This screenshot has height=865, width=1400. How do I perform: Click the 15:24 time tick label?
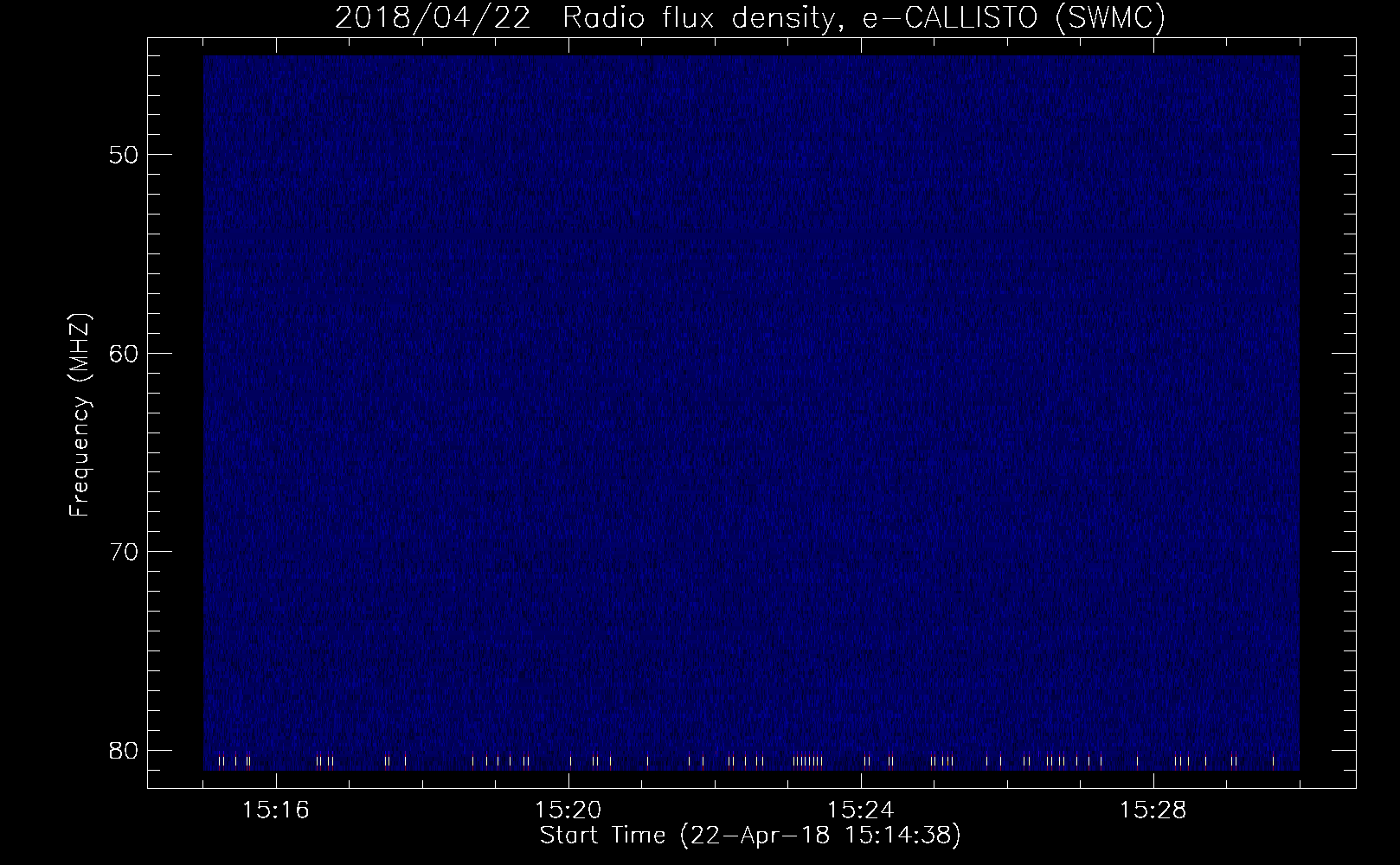(861, 811)
